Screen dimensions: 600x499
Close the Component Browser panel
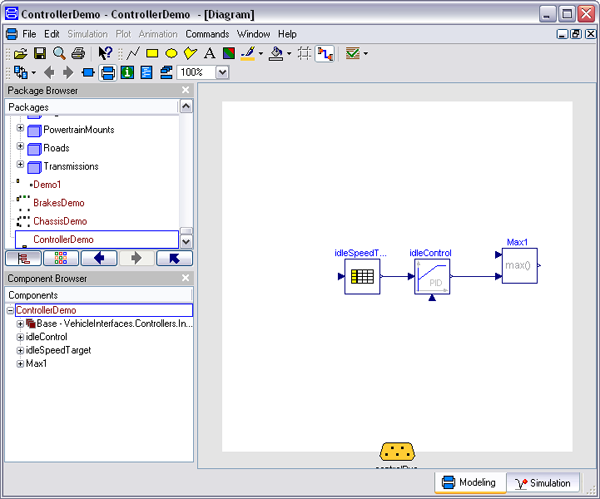tap(185, 279)
